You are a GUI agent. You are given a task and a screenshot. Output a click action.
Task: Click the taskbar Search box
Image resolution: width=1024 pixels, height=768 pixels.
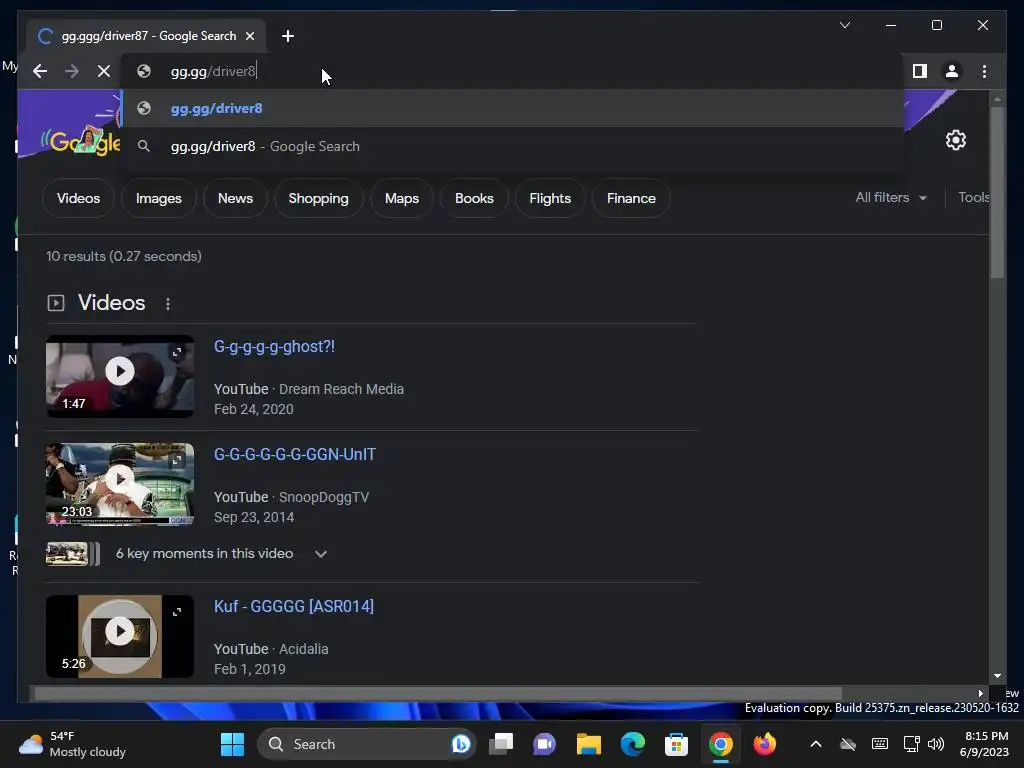[366, 744]
